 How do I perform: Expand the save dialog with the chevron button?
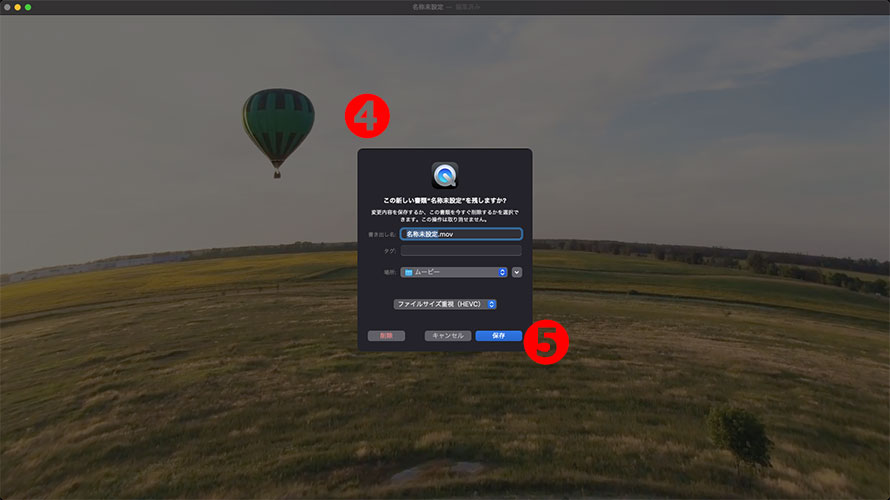coord(517,272)
